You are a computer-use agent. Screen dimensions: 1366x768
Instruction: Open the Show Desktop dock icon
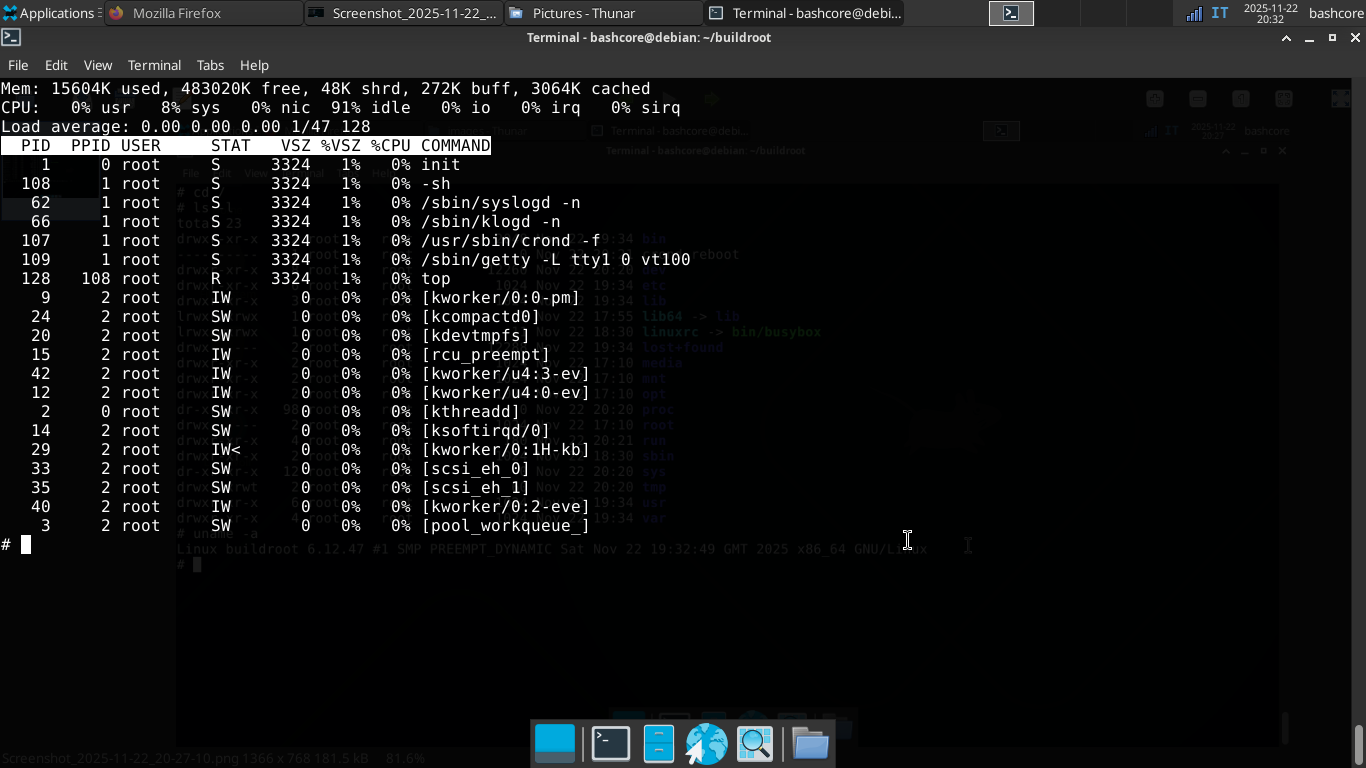click(x=555, y=744)
